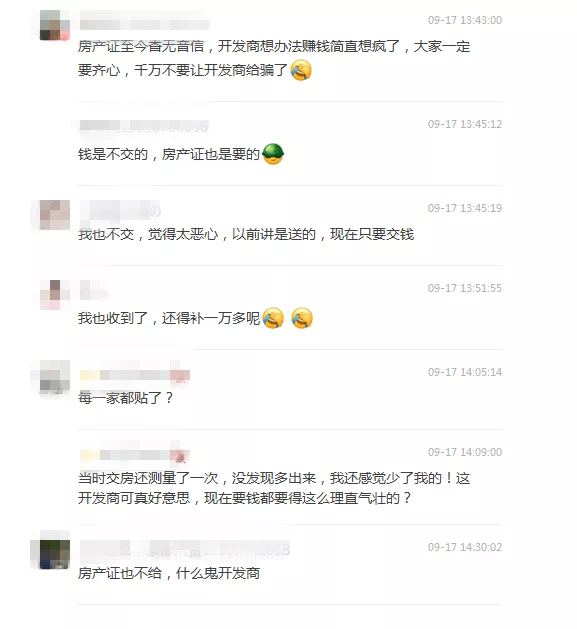This screenshot has width=577, height=629.
Task: Click blurred username of 14:30:02 comment
Action: click(x=185, y=549)
